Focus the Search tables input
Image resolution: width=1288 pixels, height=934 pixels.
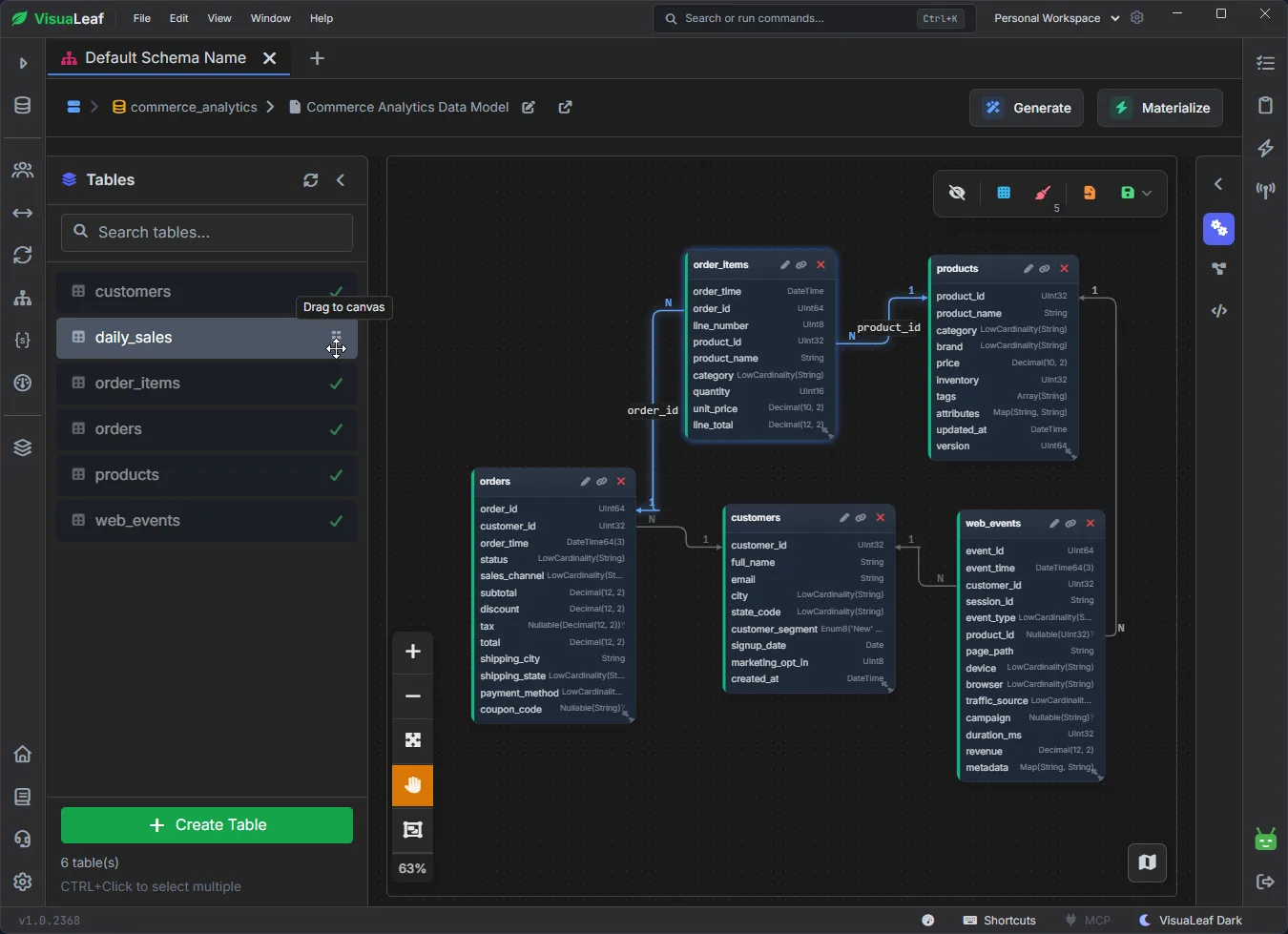click(207, 232)
